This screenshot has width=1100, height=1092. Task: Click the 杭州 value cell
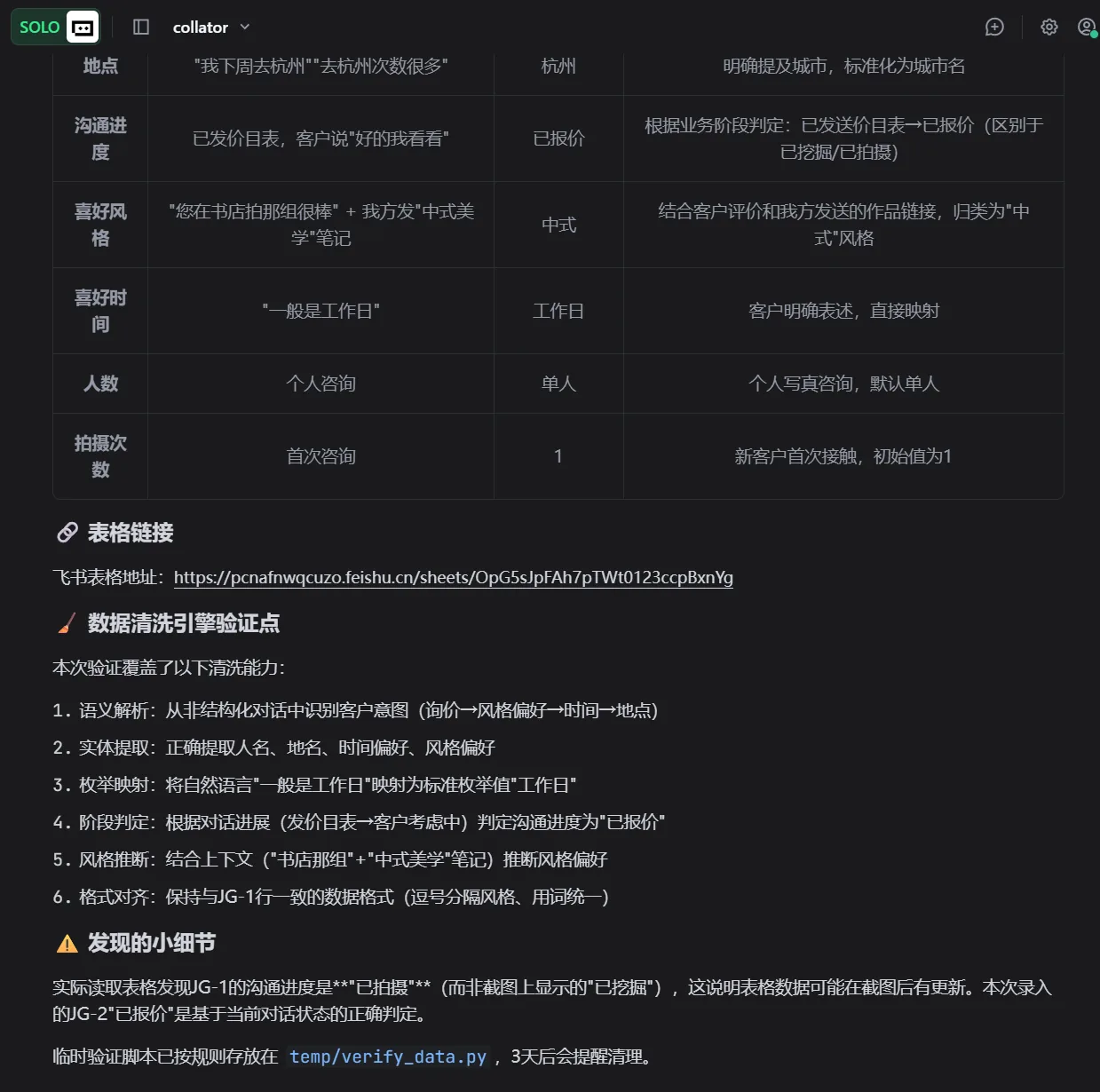click(558, 67)
